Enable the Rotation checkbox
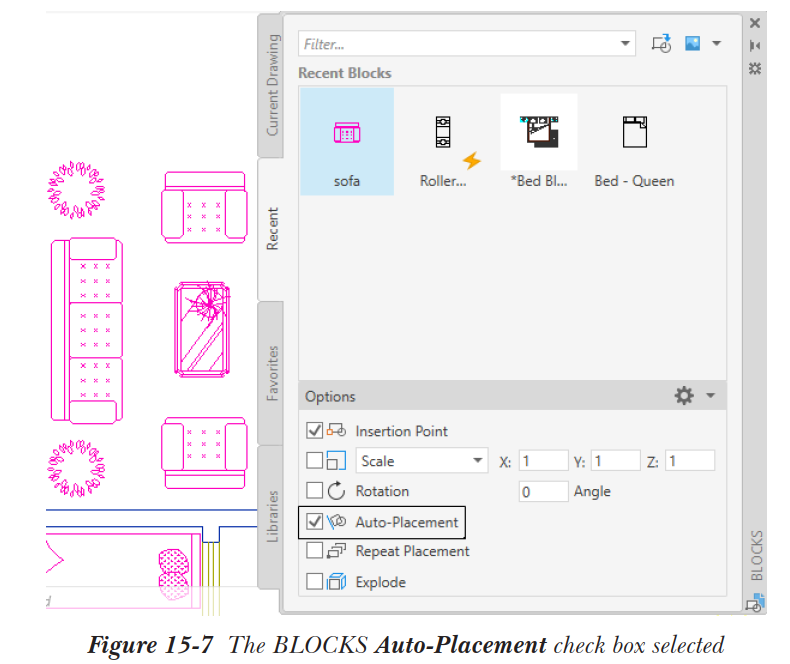Viewport: 790px width, 664px height. (x=314, y=490)
